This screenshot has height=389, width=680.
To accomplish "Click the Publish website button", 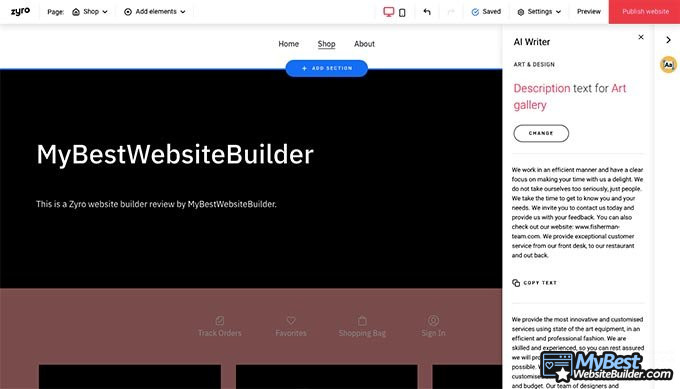I will 644,12.
